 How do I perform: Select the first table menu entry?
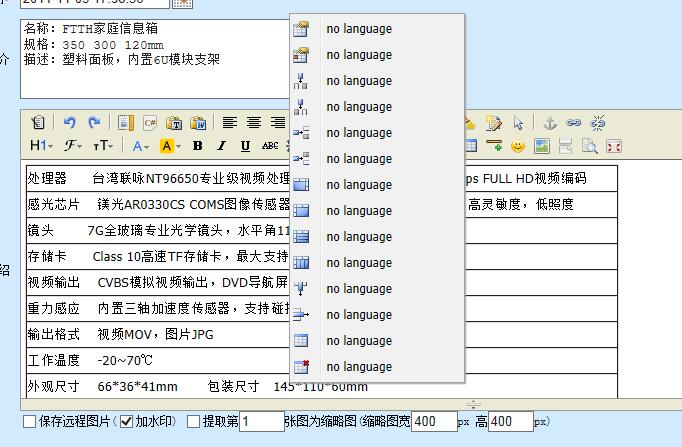pyautogui.click(x=358, y=29)
